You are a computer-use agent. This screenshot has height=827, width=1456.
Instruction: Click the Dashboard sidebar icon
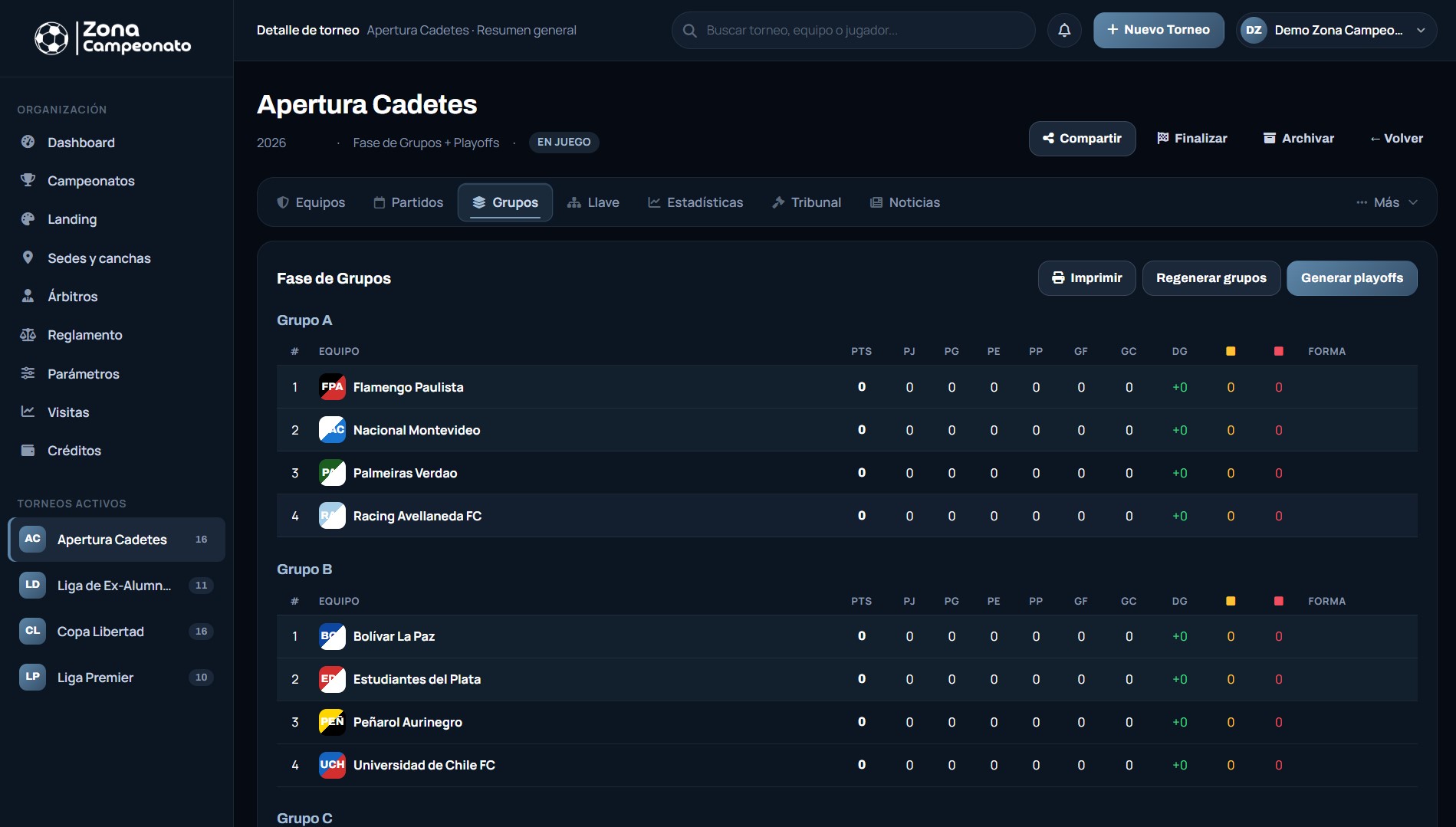pos(28,142)
